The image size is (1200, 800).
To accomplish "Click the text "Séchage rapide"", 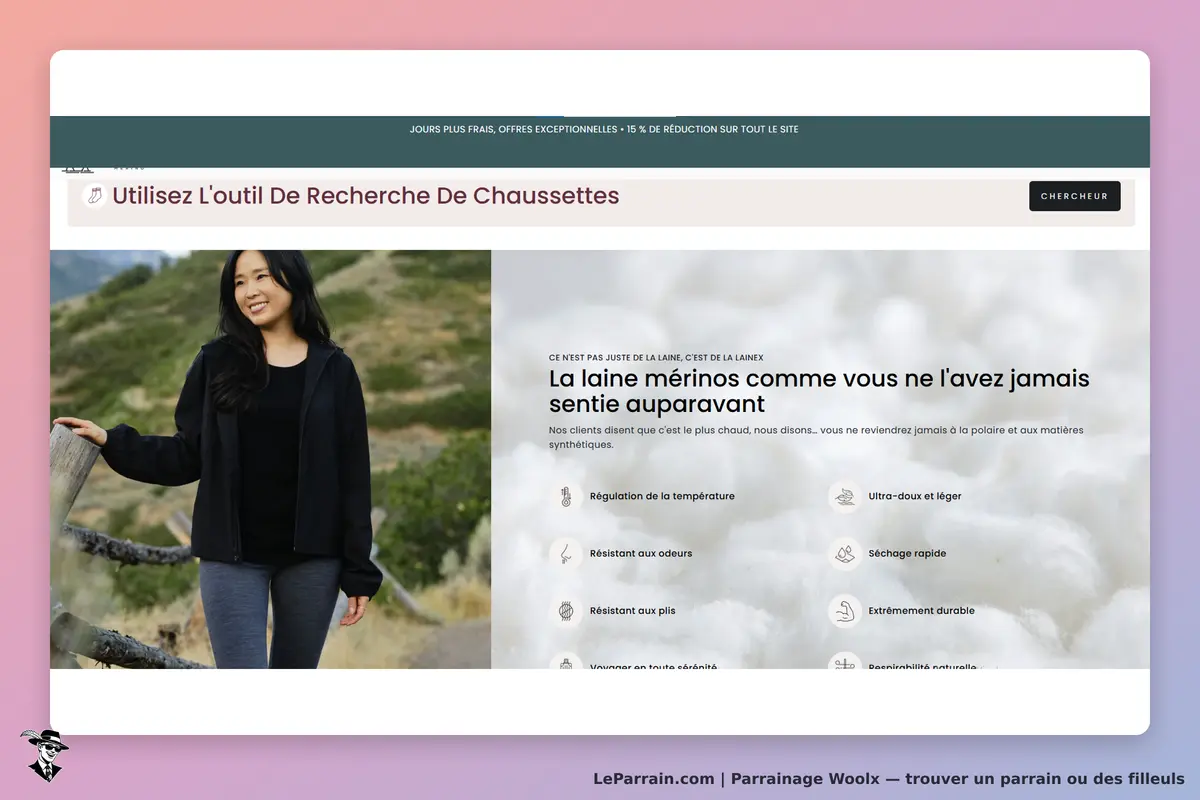I will tap(907, 553).
